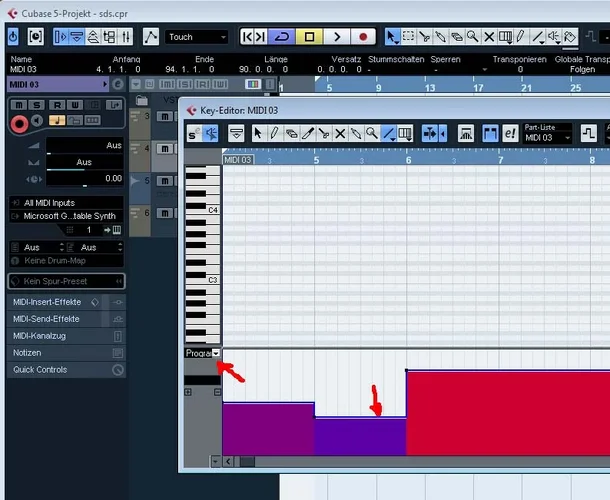Open the MIDI-Insert-Effekte inspector tab
This screenshot has width=610, height=500.
(x=66, y=302)
